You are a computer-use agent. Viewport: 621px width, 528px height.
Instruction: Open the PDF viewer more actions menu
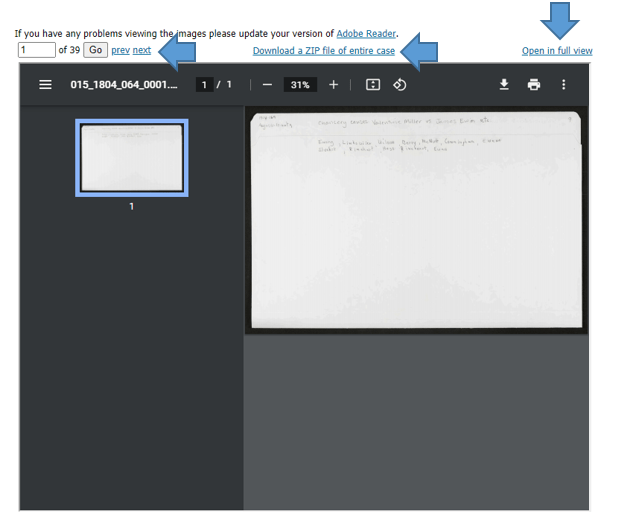pyautogui.click(x=563, y=85)
